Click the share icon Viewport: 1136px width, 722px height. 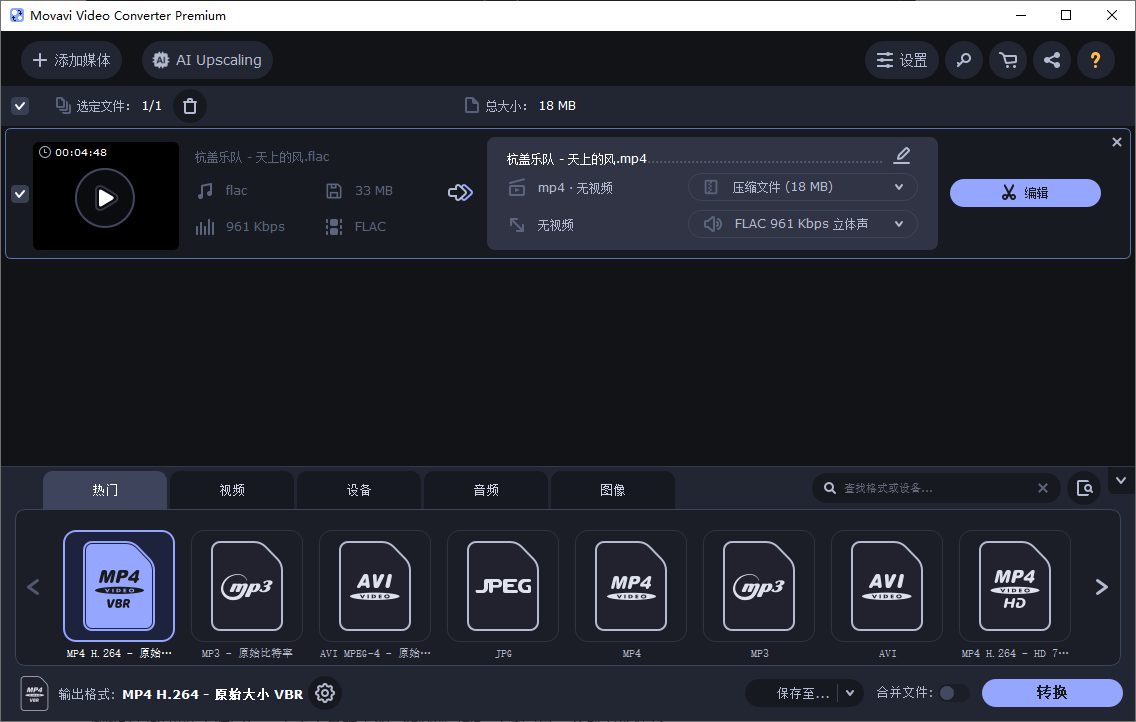click(x=1051, y=60)
